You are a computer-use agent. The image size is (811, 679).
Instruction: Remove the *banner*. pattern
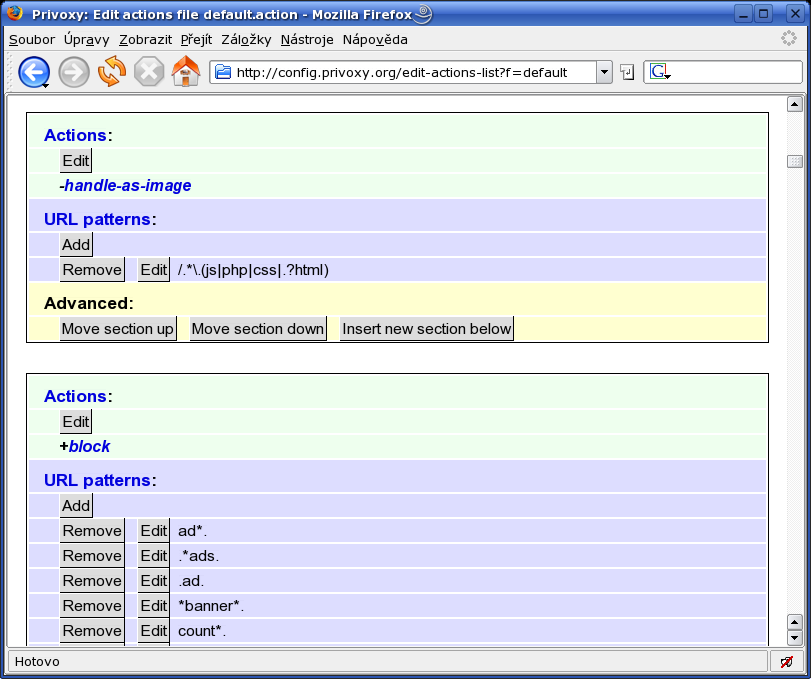pyautogui.click(x=92, y=606)
